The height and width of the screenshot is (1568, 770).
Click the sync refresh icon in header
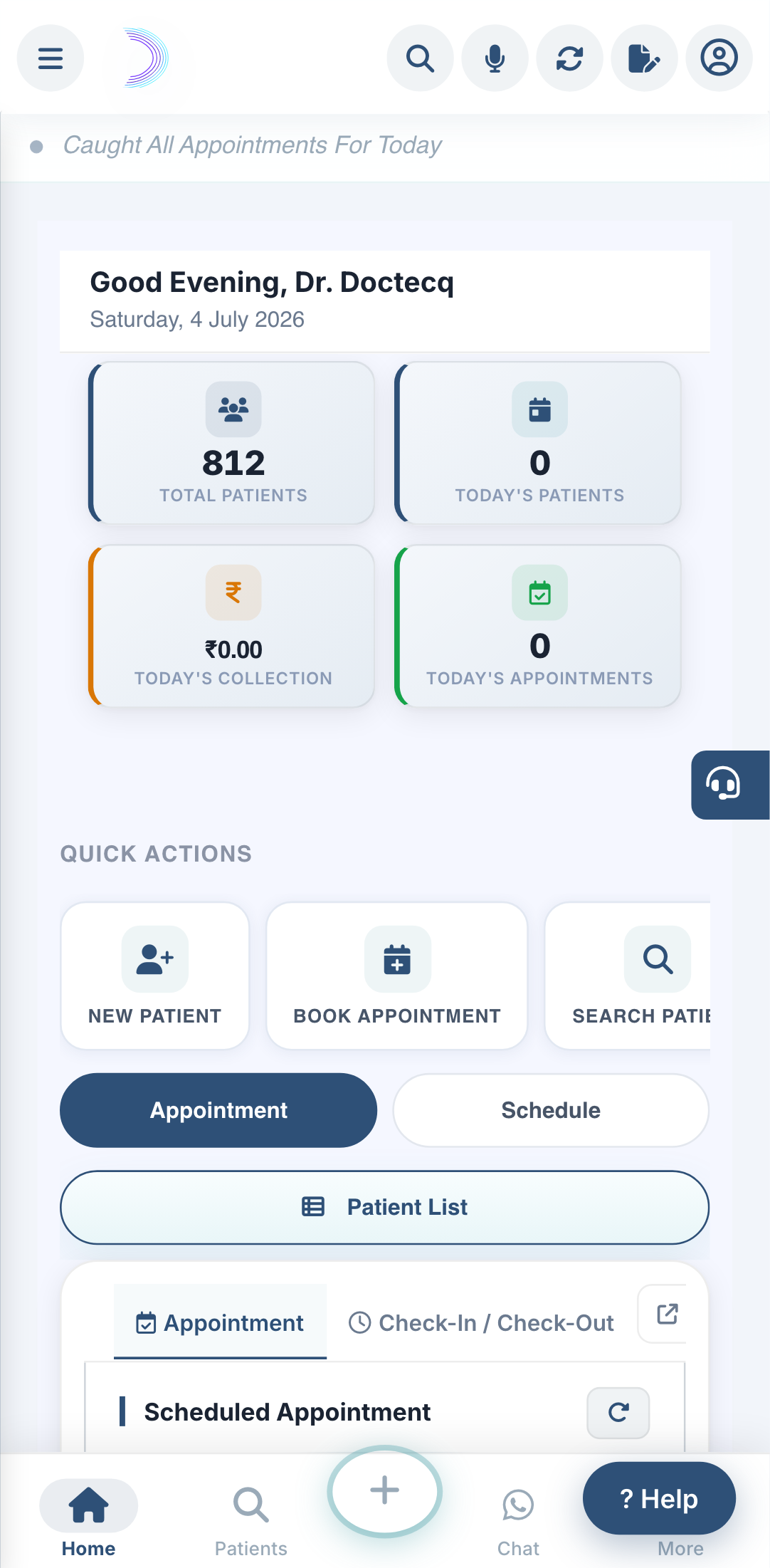pyautogui.click(x=569, y=58)
